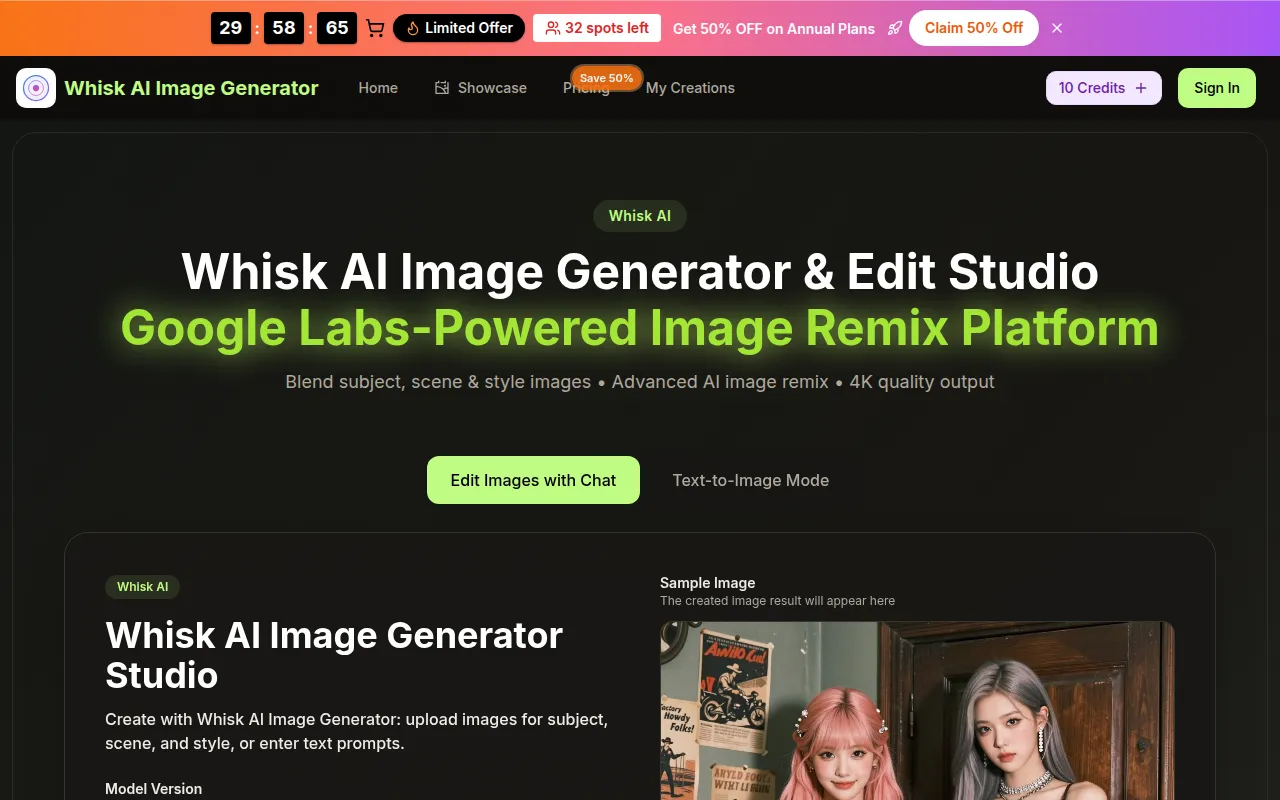The height and width of the screenshot is (800, 1280).
Task: Click the Save 50% badge over Pricing
Action: [x=606, y=77]
